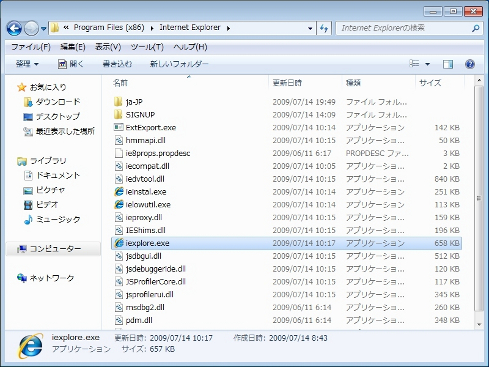Click the SIGNUP folder icon
This screenshot has width=489, height=367.
(118, 114)
